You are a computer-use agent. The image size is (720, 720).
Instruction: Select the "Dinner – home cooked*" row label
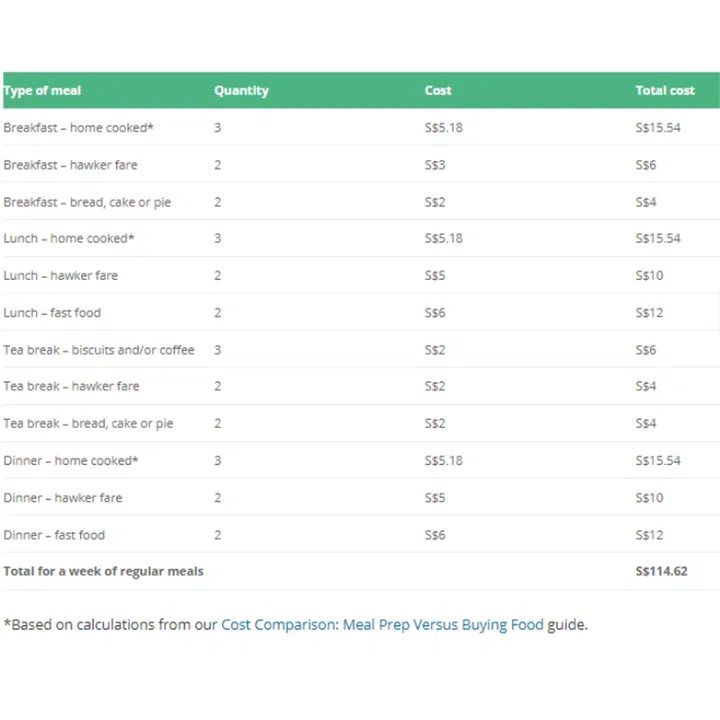(x=71, y=461)
